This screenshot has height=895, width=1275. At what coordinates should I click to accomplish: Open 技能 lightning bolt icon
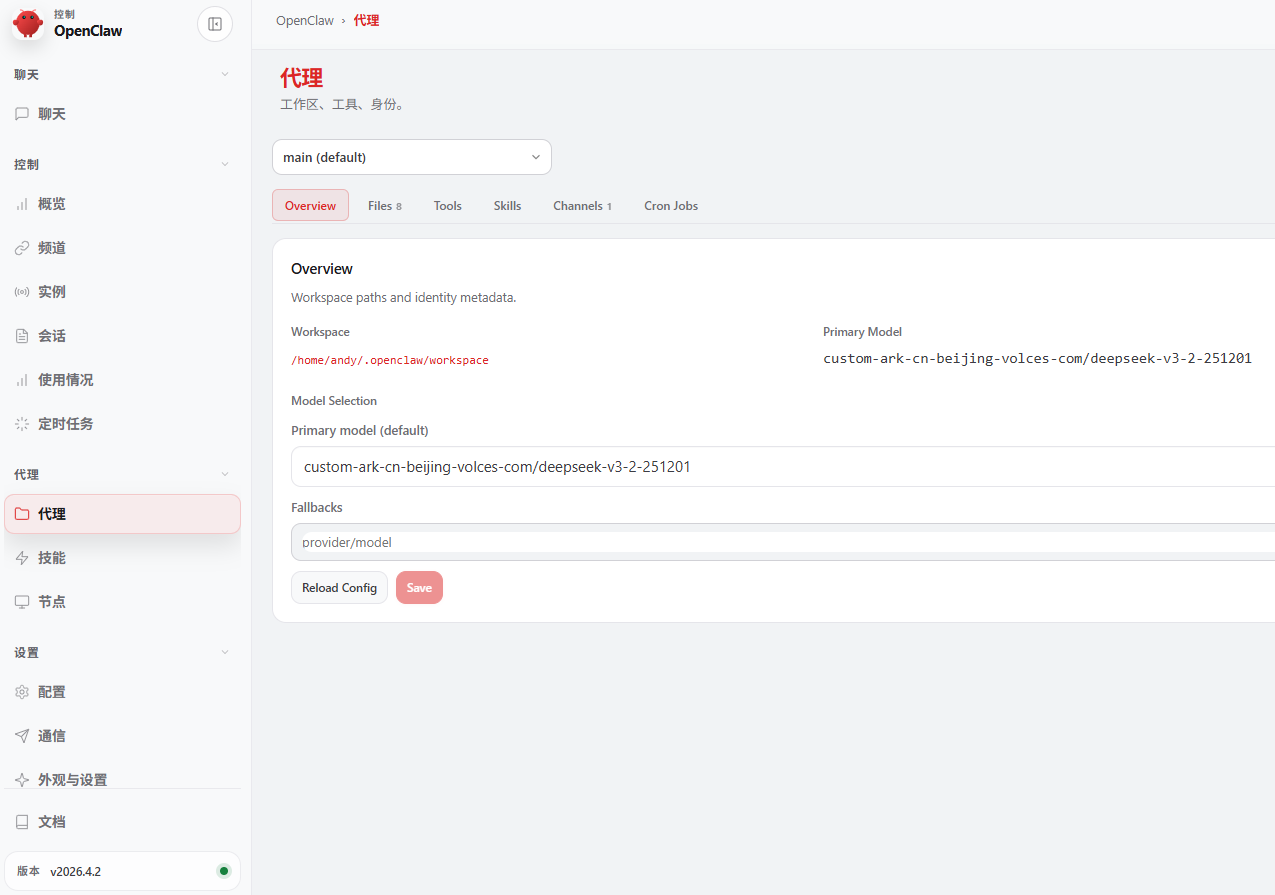22,558
